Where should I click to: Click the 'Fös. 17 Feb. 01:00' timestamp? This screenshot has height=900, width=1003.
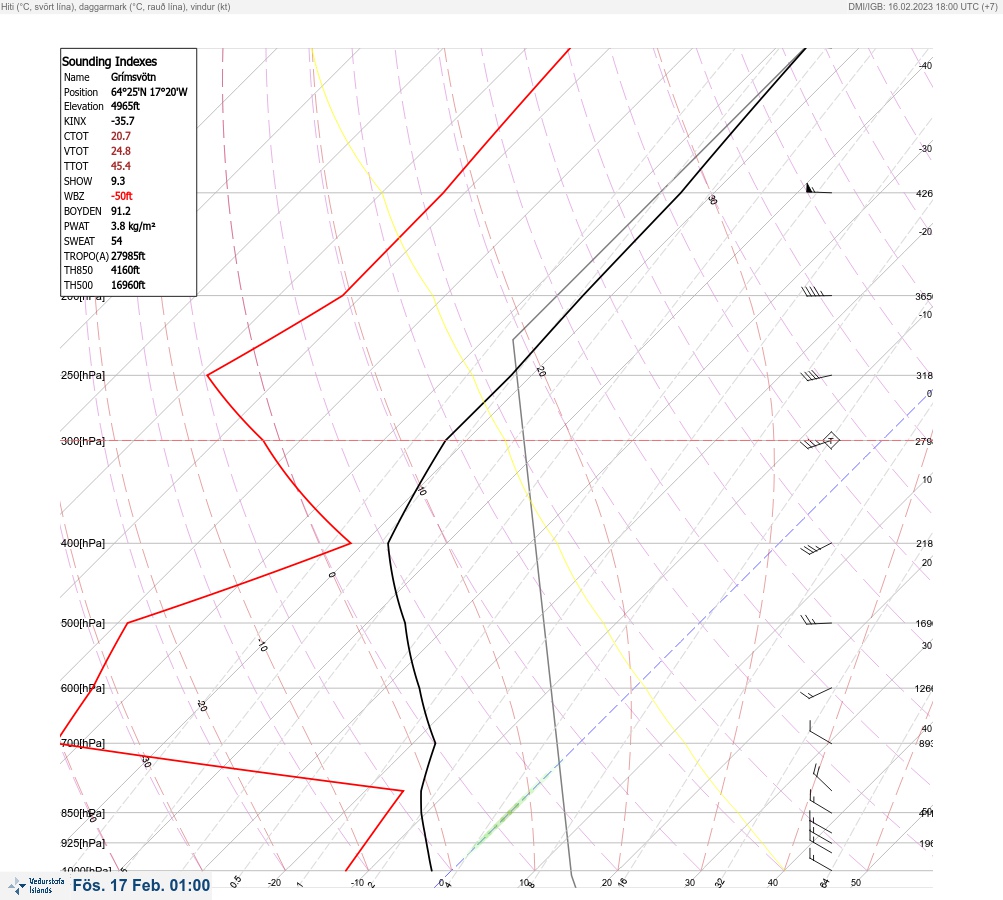[141, 885]
